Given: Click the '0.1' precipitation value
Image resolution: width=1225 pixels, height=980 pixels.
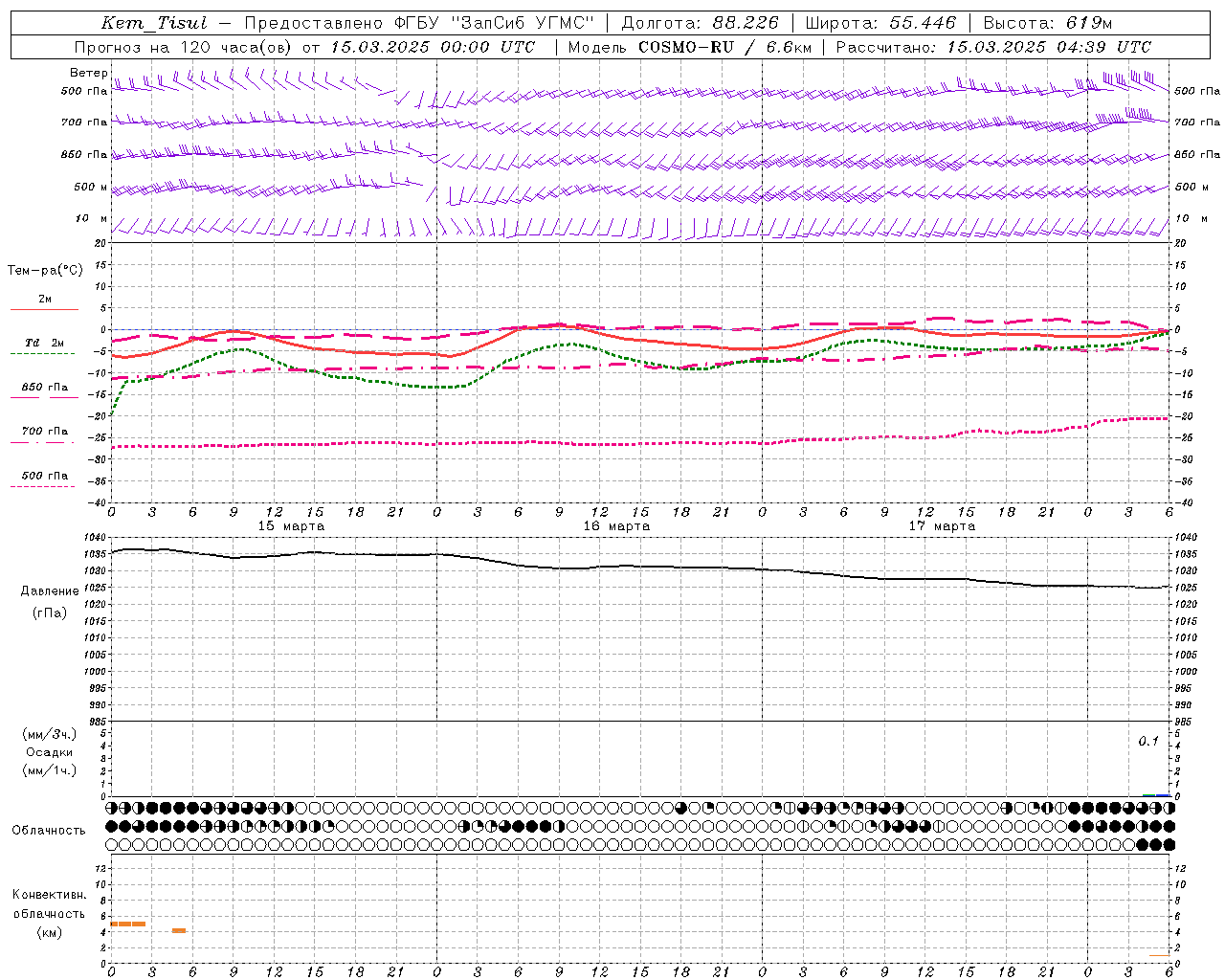Looking at the screenshot, I should coord(1148,742).
